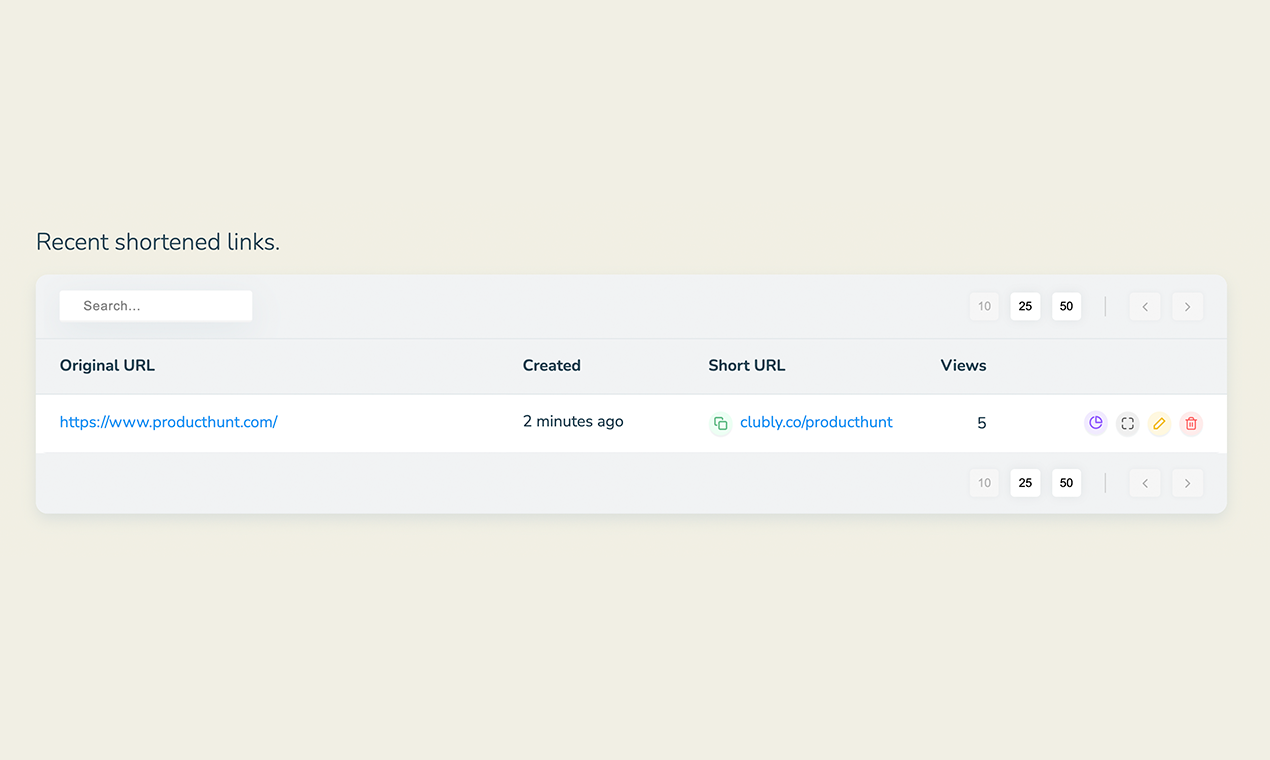Choose 50 rows in bottom pagination
The width and height of the screenshot is (1270, 760).
tap(1066, 483)
